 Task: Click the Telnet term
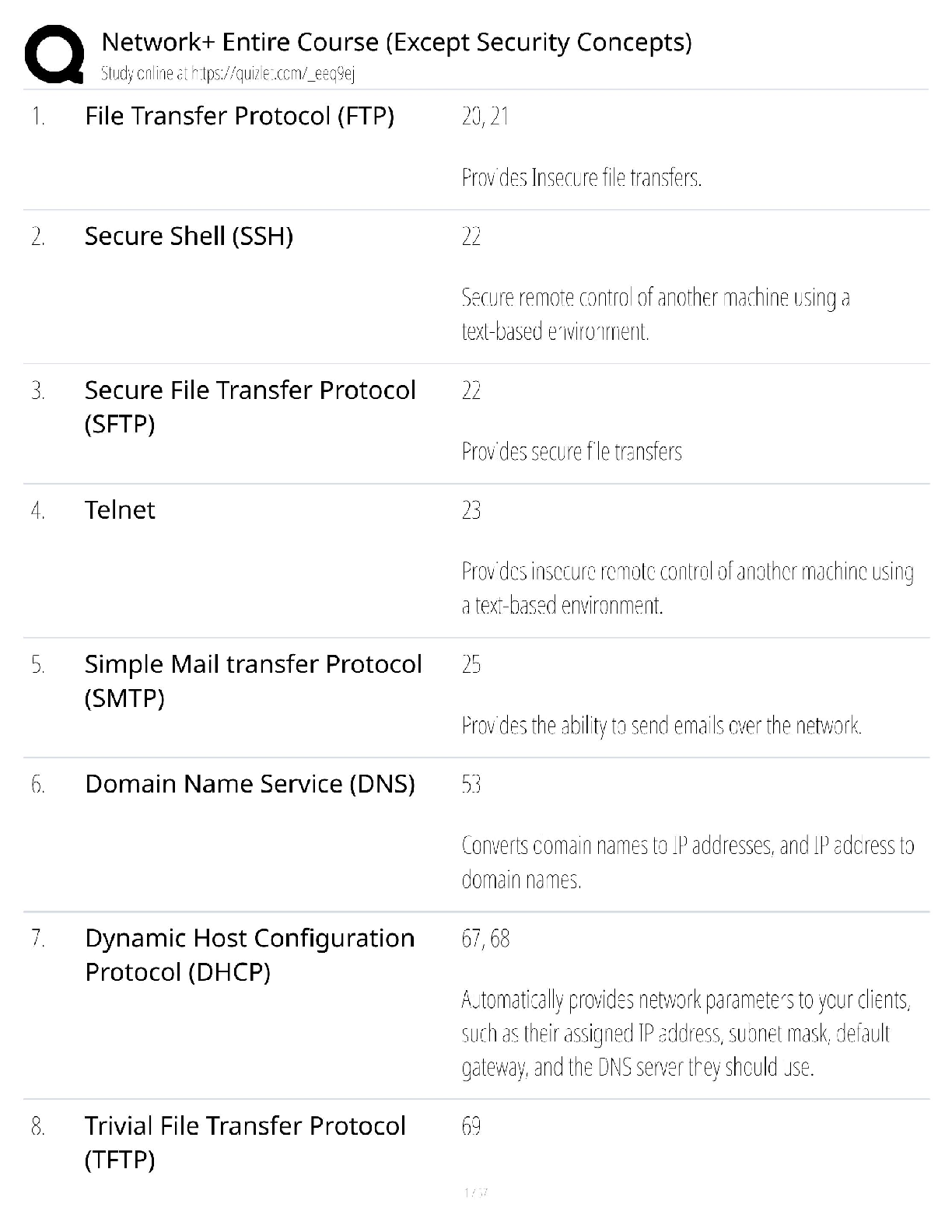click(x=120, y=509)
